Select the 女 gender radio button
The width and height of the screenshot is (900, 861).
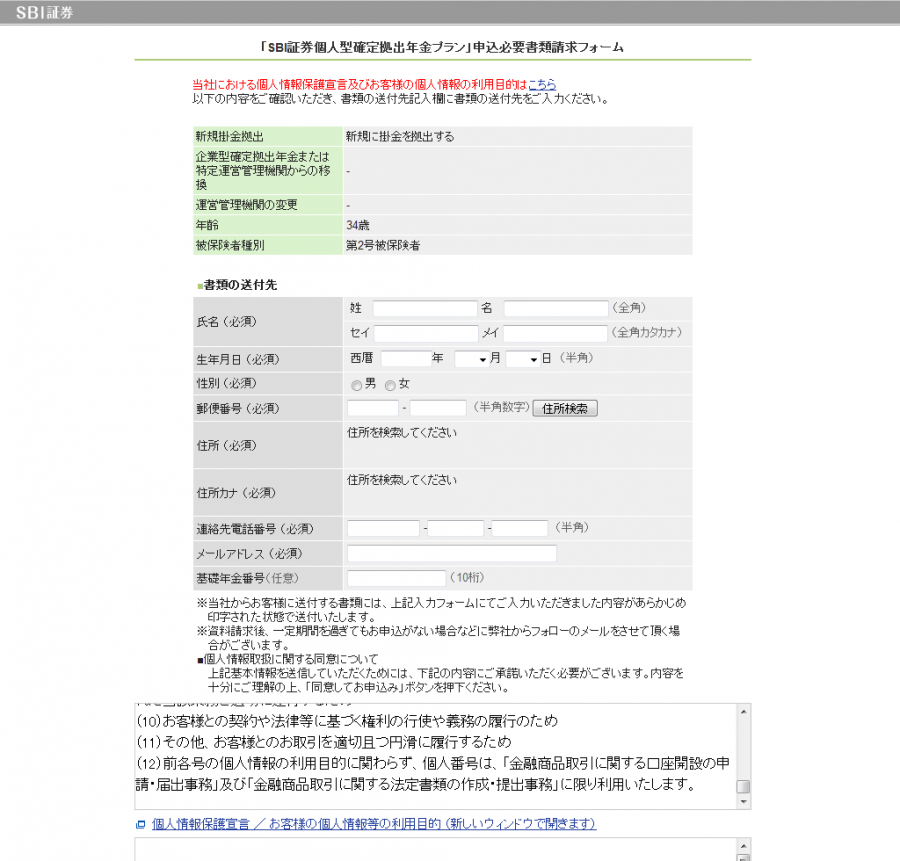(390, 385)
